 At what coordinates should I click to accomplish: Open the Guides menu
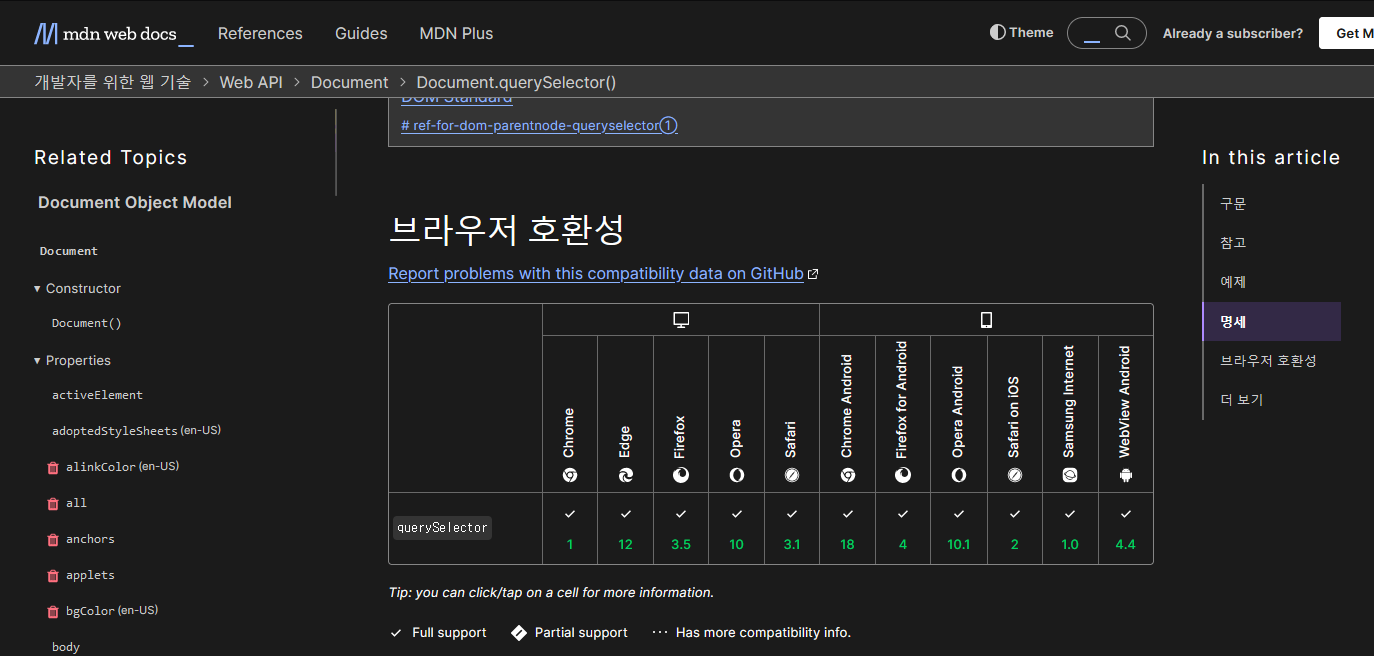tap(361, 33)
